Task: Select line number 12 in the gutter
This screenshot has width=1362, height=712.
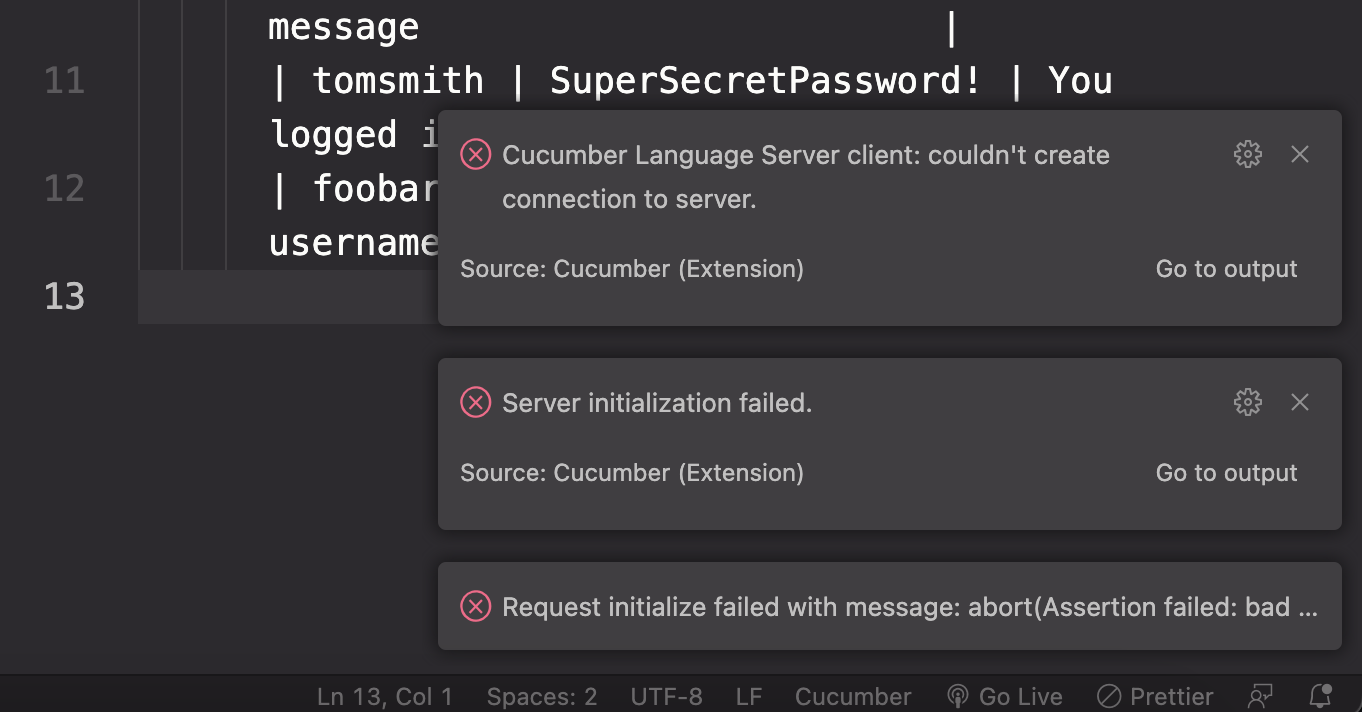Action: point(63,188)
